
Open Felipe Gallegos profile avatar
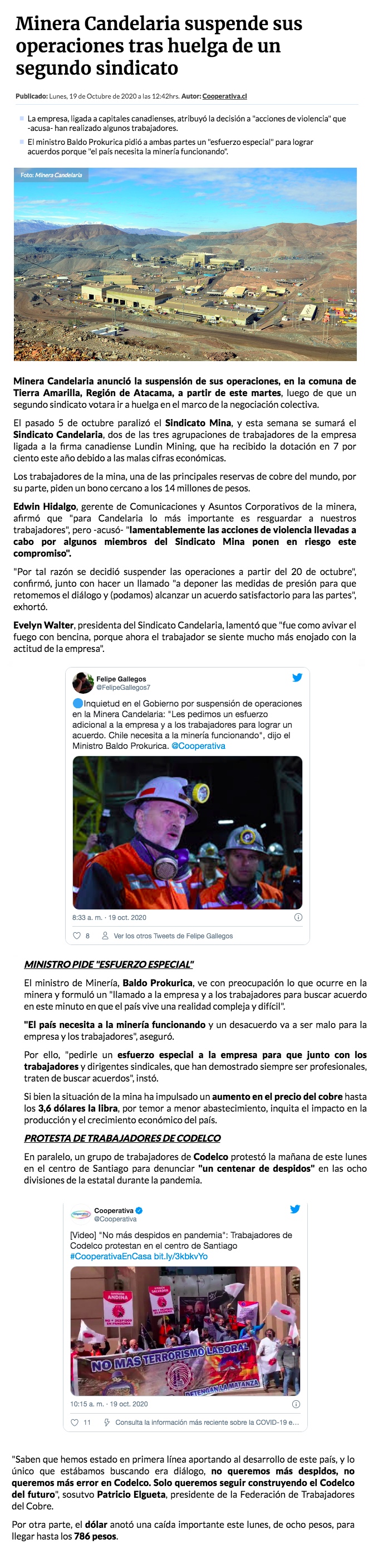82,683
